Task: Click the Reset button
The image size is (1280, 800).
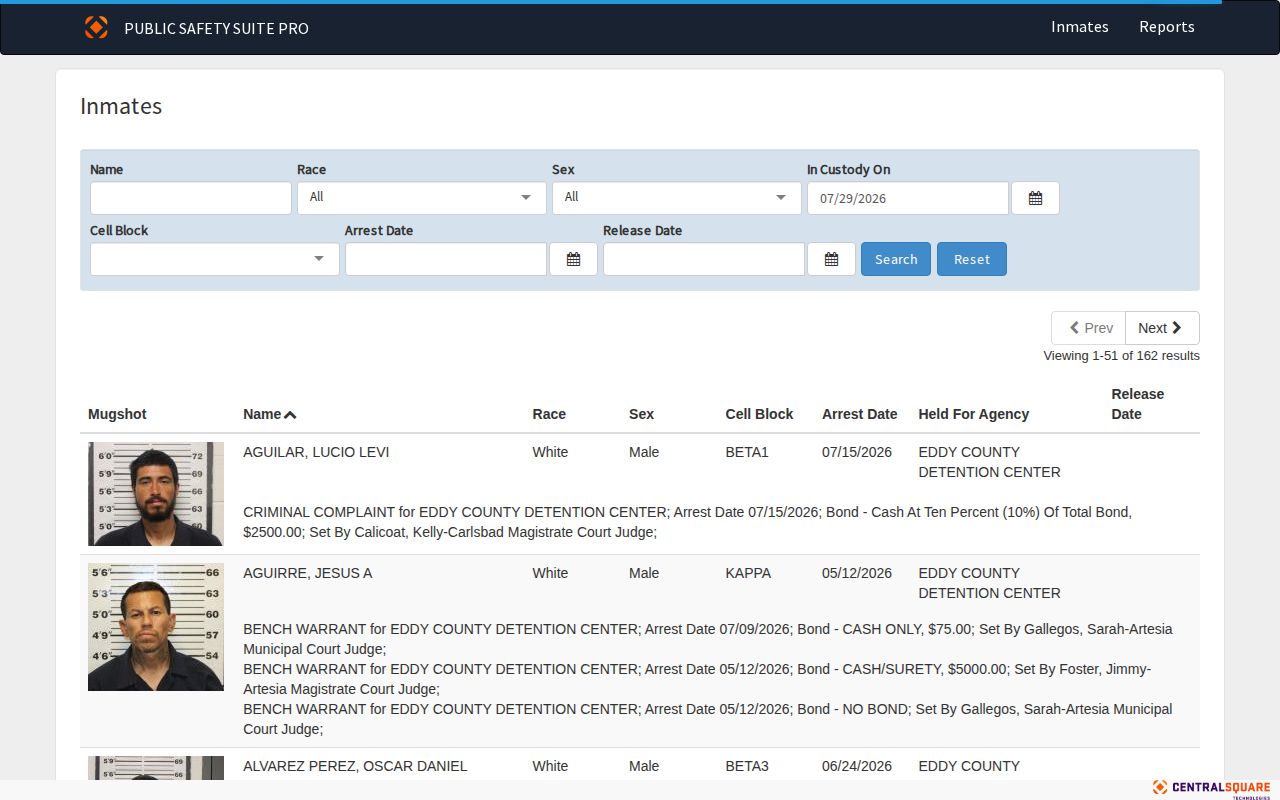Action: click(971, 259)
